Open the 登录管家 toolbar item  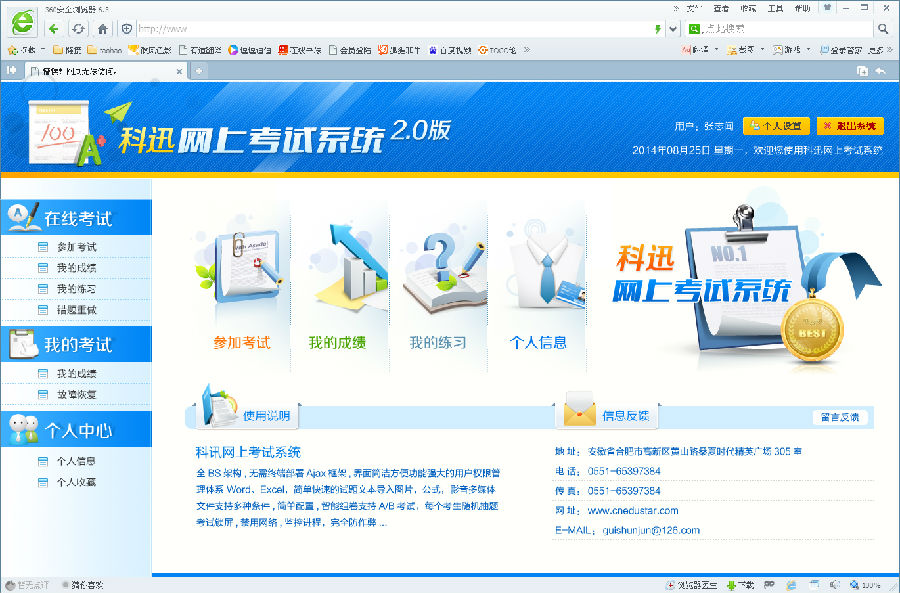(x=841, y=50)
